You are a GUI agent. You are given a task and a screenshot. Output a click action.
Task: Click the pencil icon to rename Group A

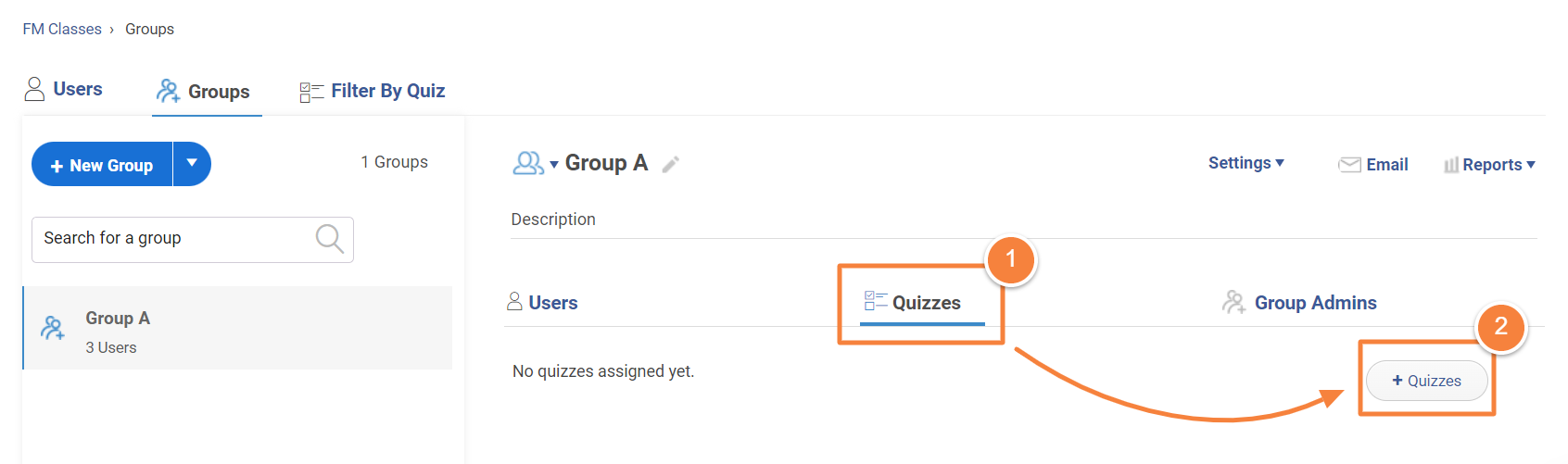click(x=671, y=165)
